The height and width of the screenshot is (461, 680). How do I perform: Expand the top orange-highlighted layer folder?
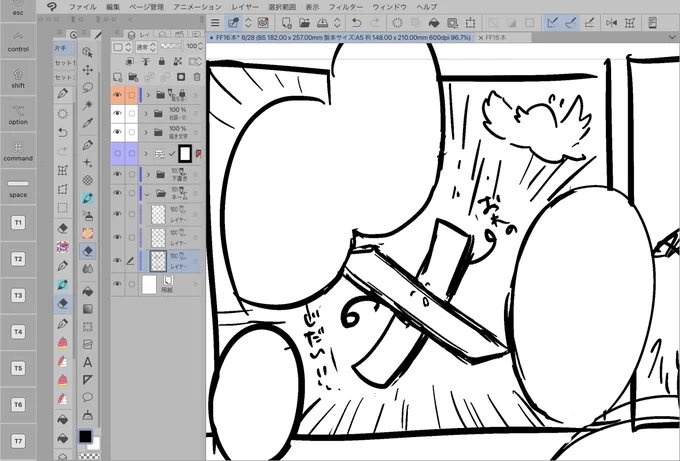148,95
